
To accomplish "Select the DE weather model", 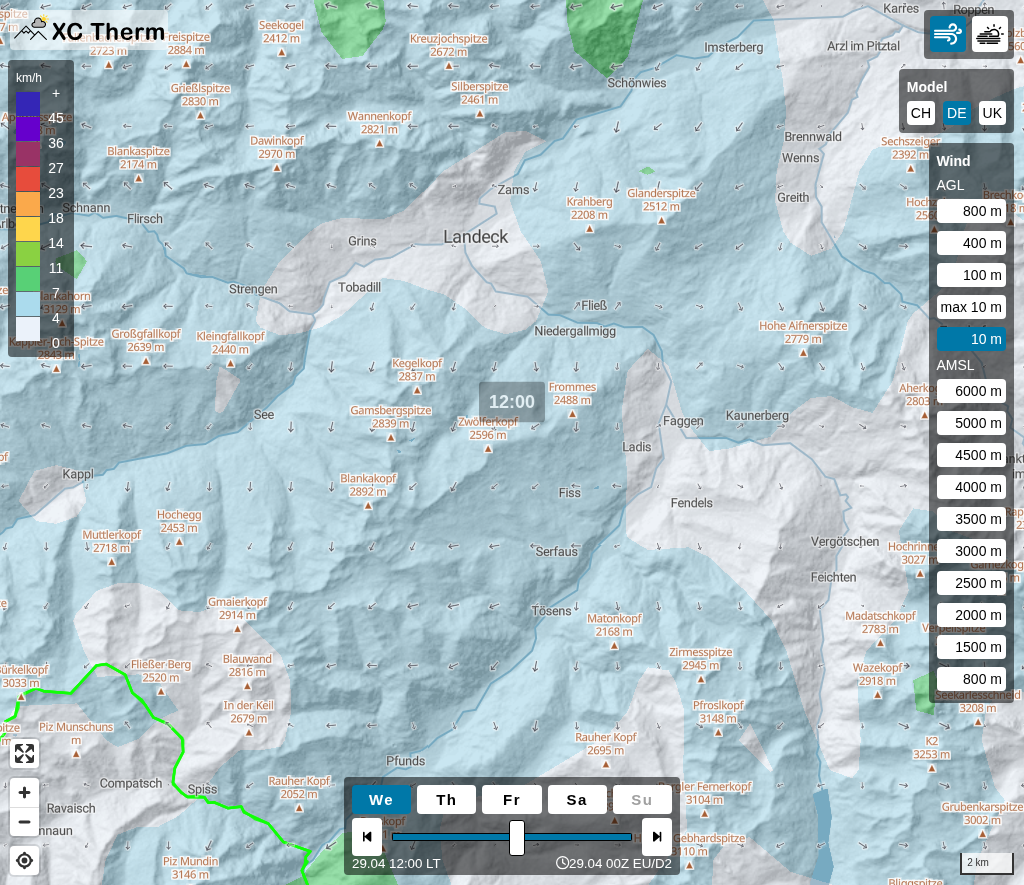I will [956, 113].
